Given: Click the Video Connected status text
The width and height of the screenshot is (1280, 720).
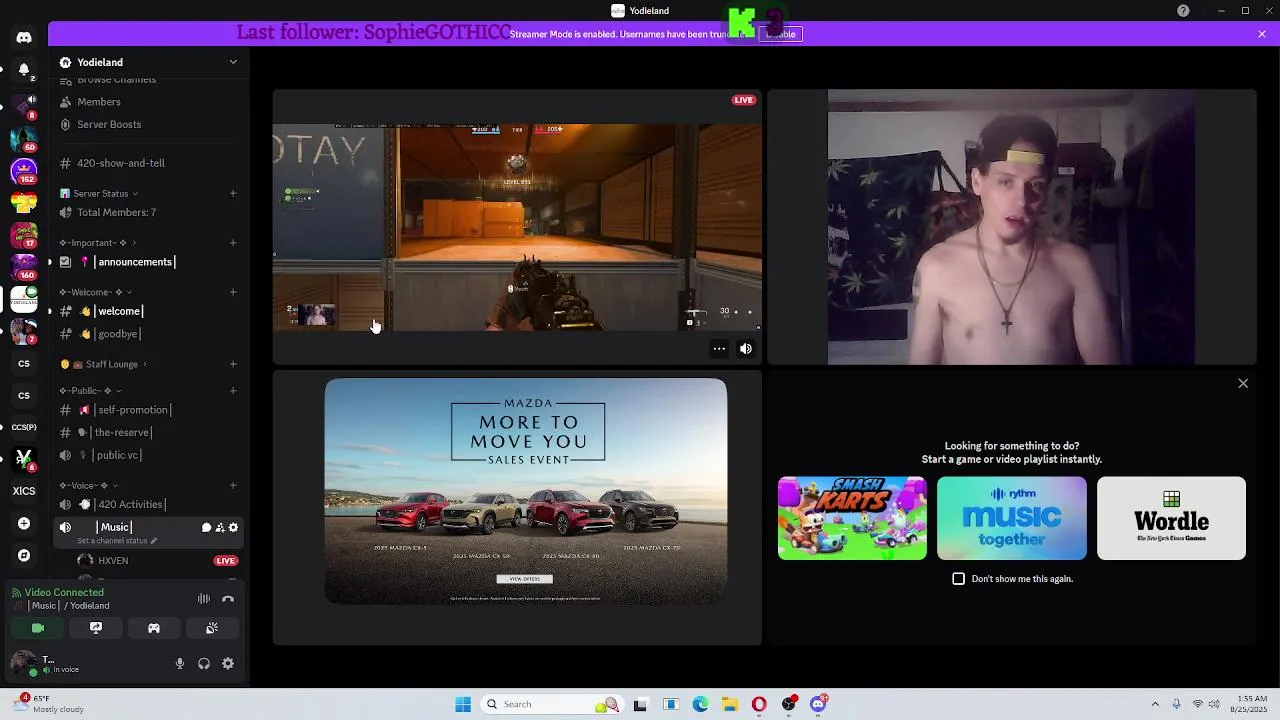Looking at the screenshot, I should tap(64, 593).
